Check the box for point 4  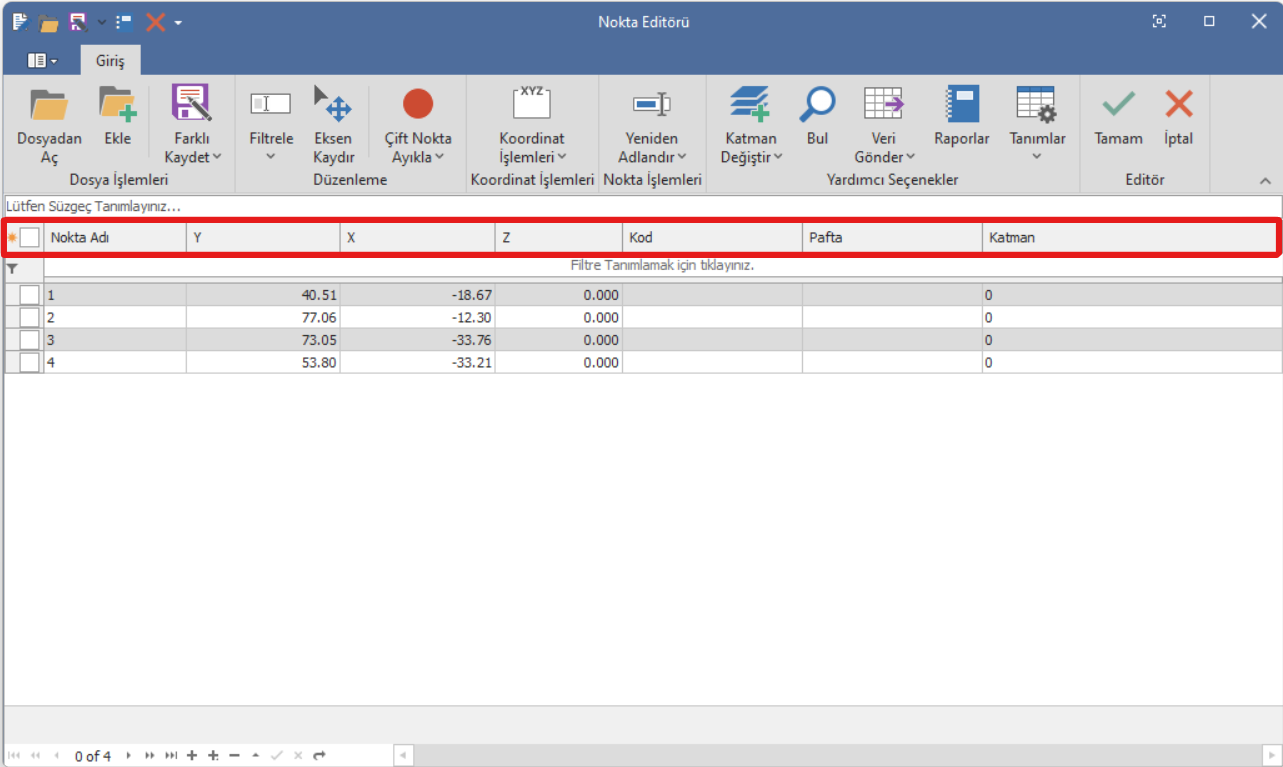pos(30,362)
